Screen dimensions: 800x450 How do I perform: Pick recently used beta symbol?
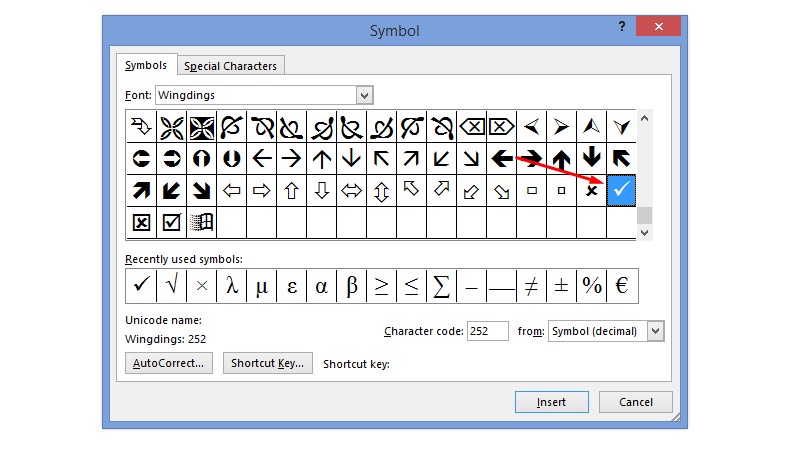point(352,286)
